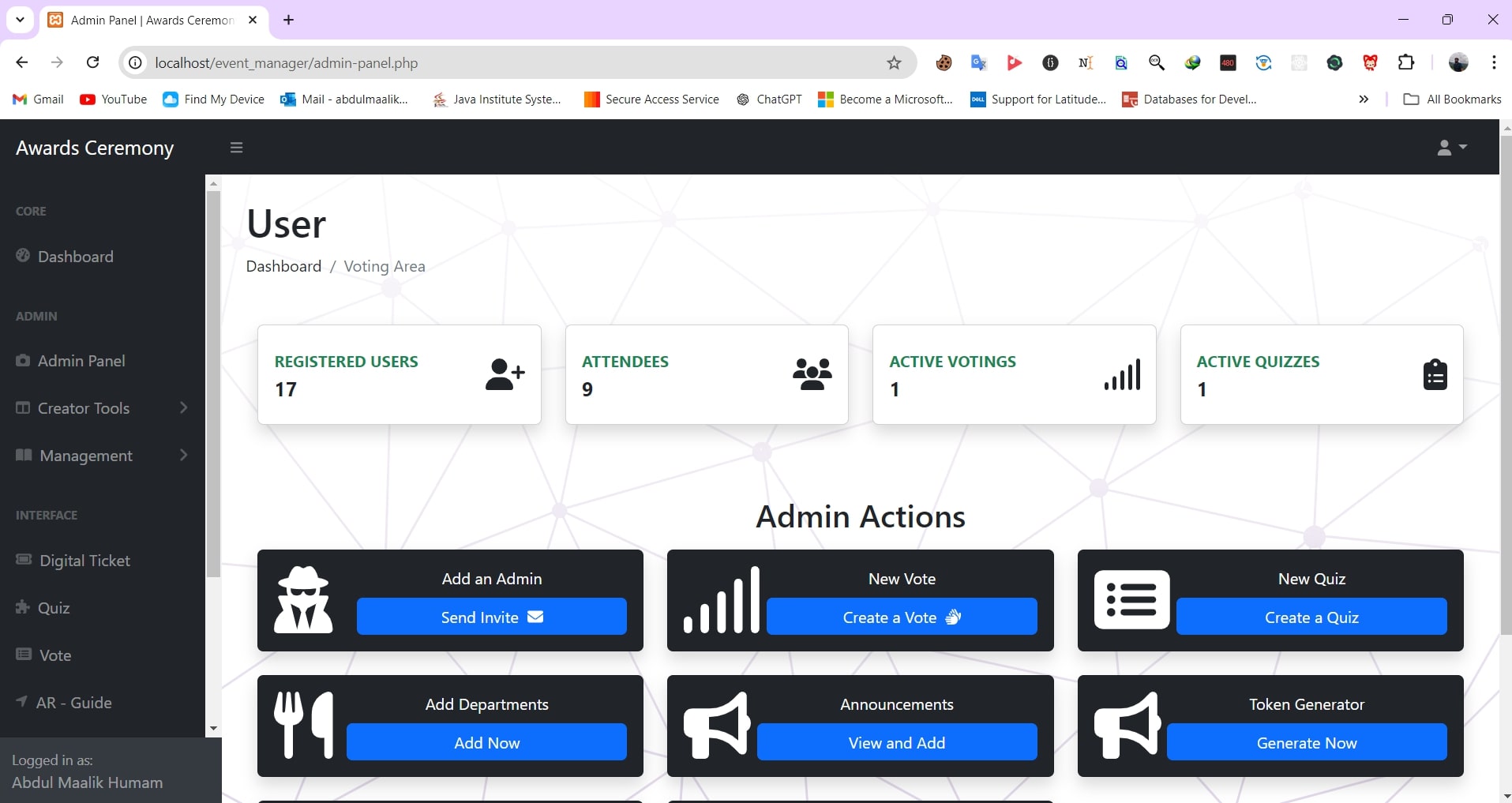Image resolution: width=1512 pixels, height=803 pixels.
Task: Click the attendees group icon
Action: 812,374
